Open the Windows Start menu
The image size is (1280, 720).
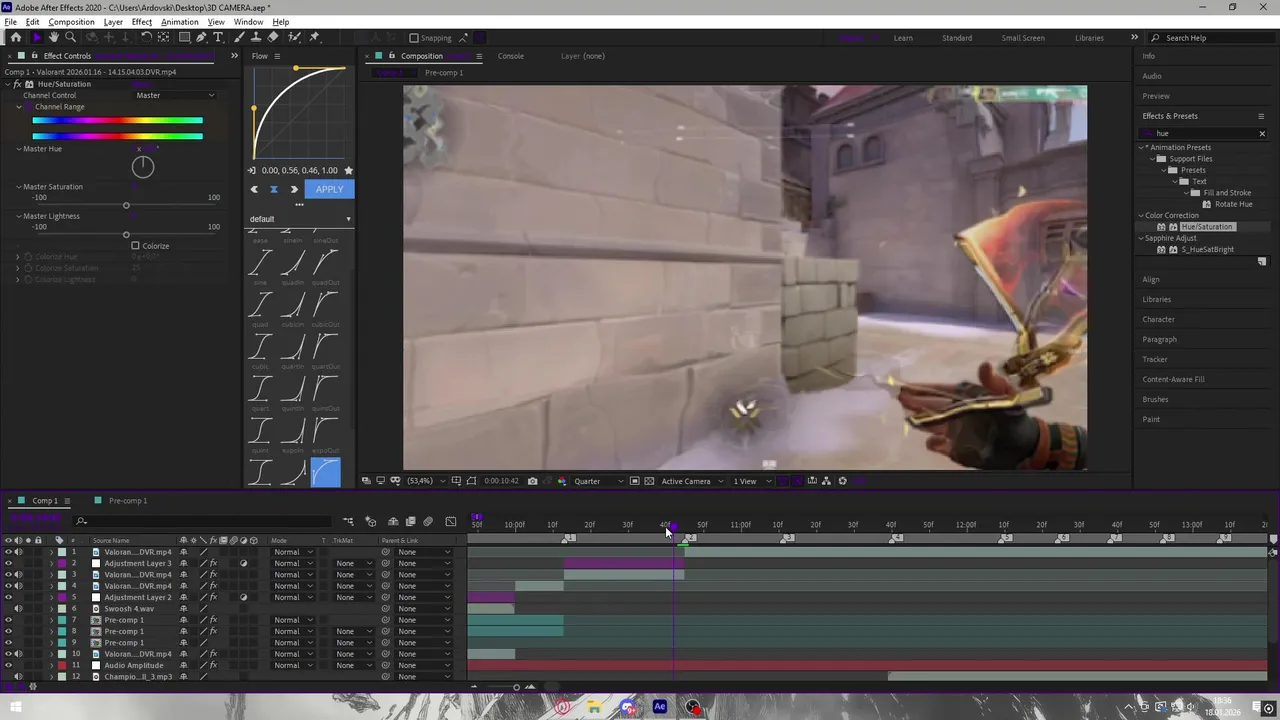tap(16, 707)
